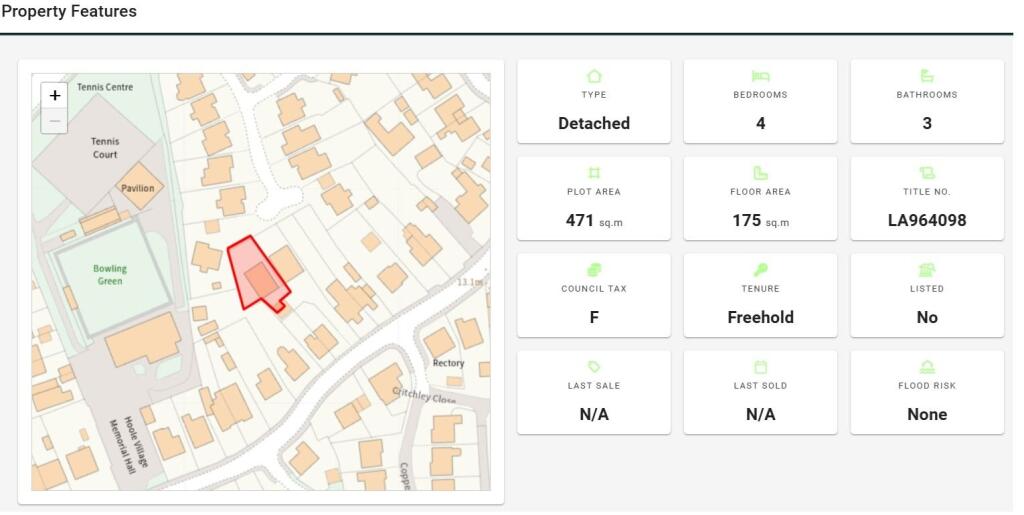Image resolution: width=1024 pixels, height=515 pixels.
Task: Click the floor area plan icon
Action: 760,173
